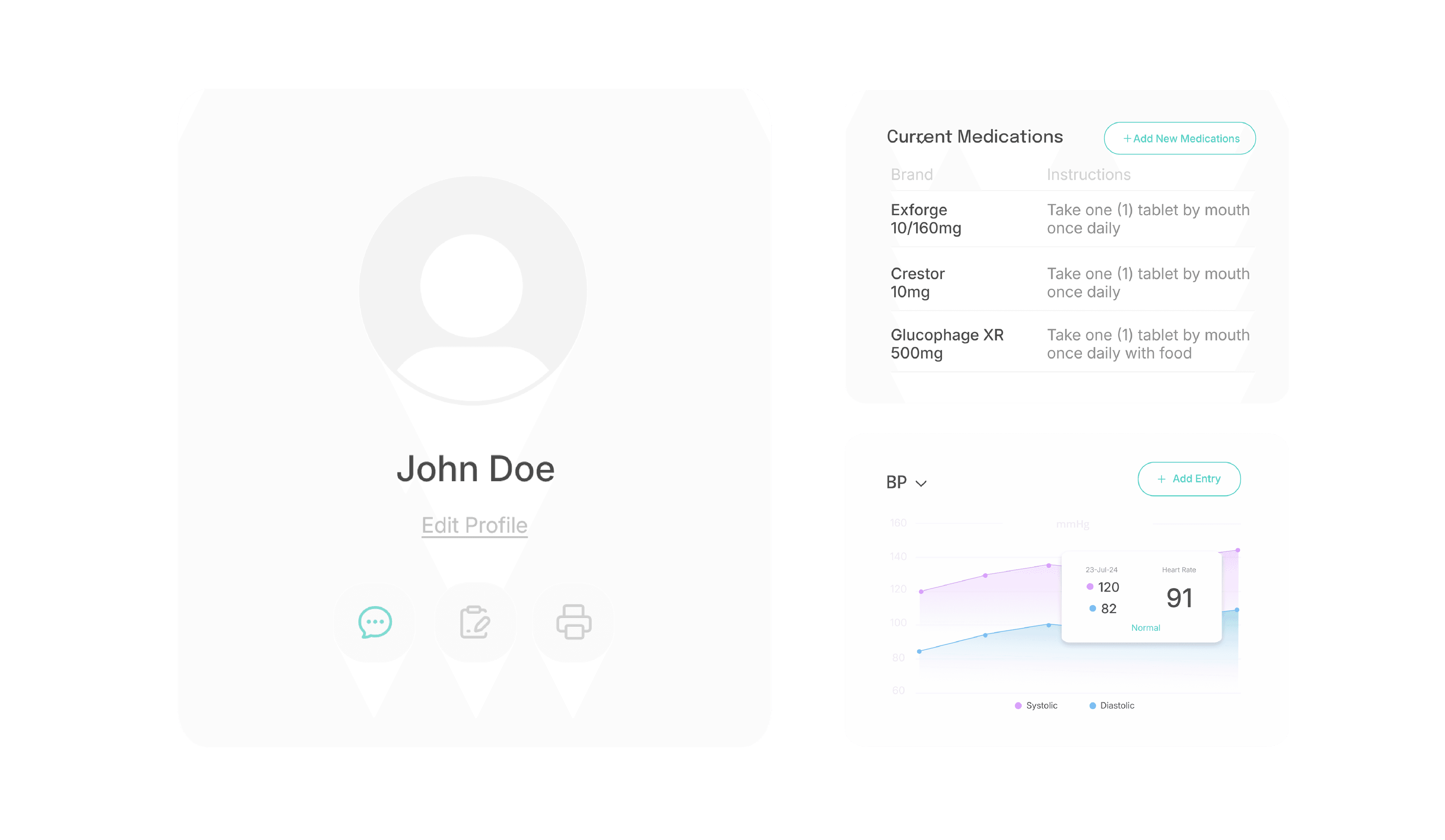Click Add New Medications button
The image size is (1445, 840).
coord(1179,138)
